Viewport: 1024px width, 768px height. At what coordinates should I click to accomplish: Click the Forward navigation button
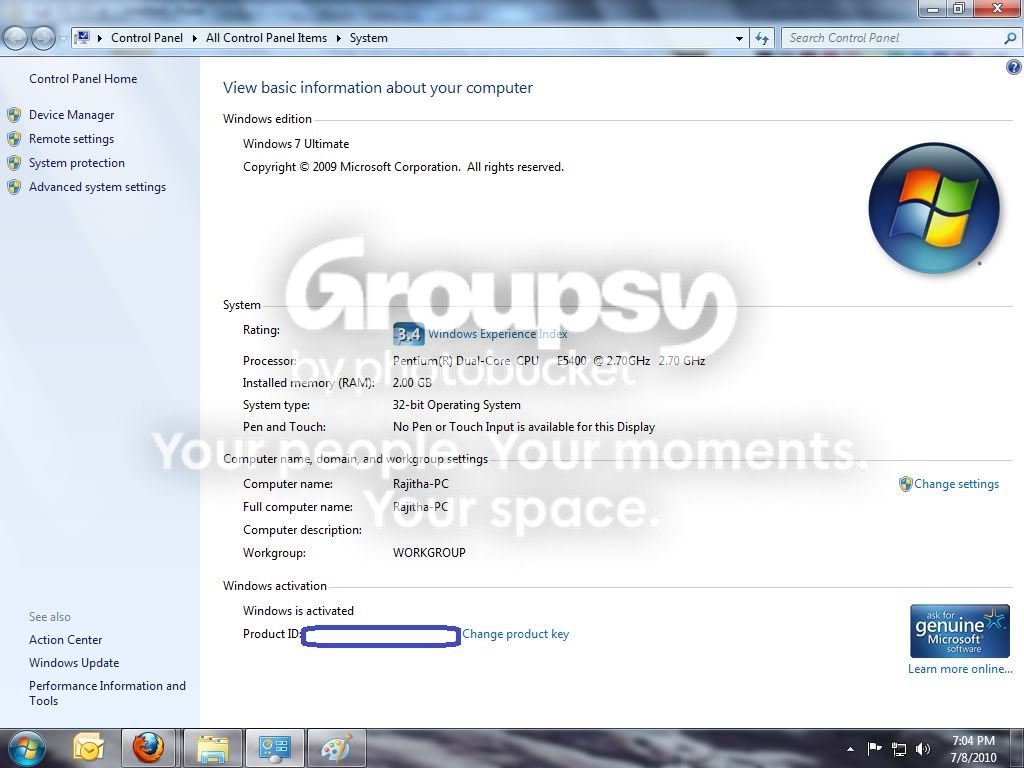pos(44,39)
